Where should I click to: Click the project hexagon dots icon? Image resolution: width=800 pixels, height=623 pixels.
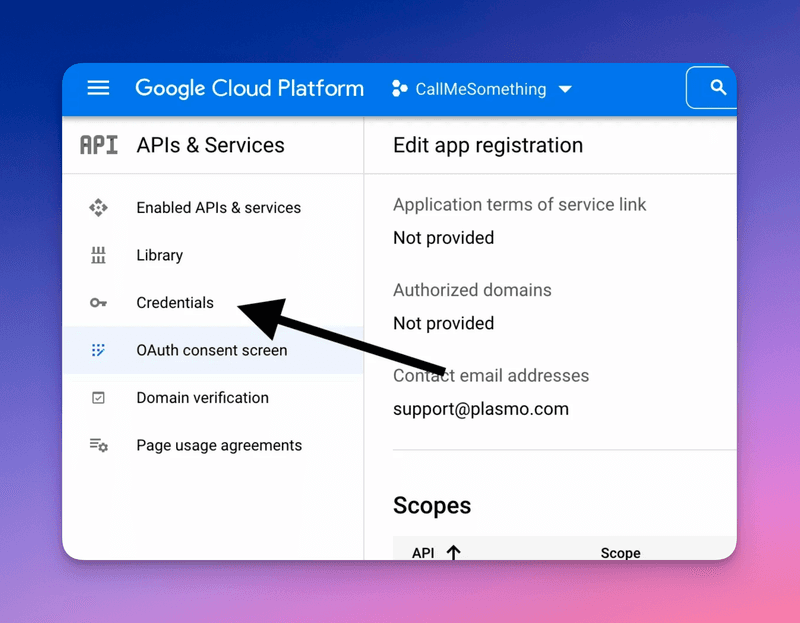coord(399,89)
